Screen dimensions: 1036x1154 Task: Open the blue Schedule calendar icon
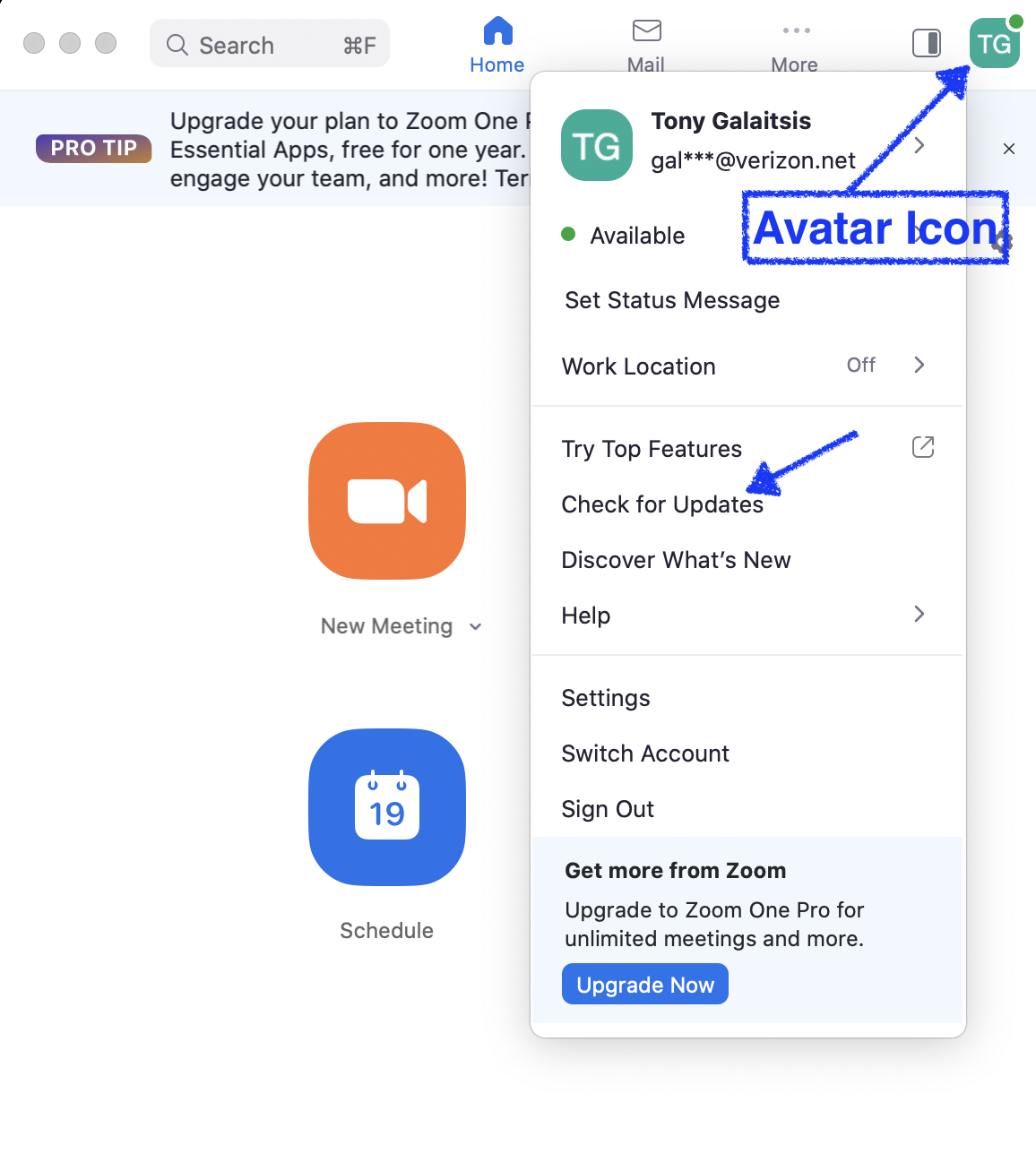point(387,807)
